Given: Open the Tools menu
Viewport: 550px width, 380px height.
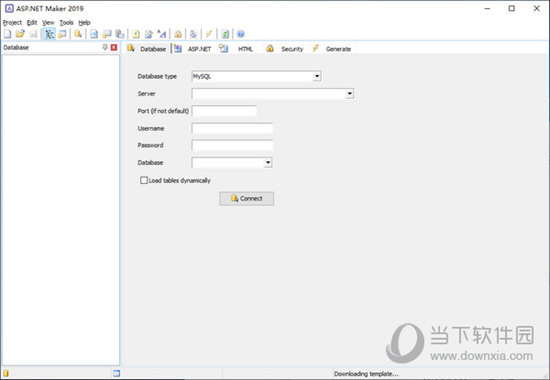Looking at the screenshot, I should coord(66,22).
